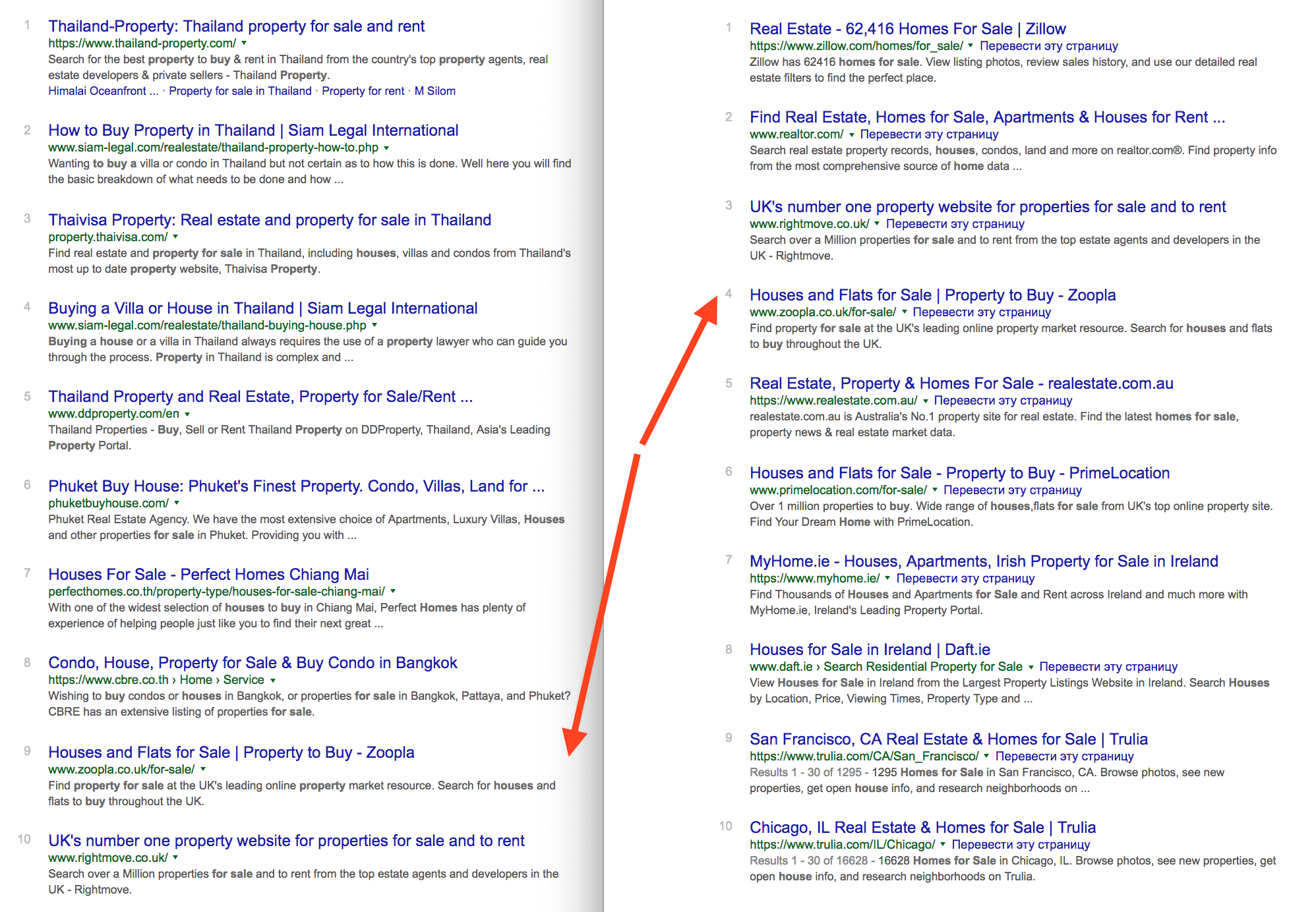Translate the Zoopla result page
1316x912 pixels.
coord(982,312)
